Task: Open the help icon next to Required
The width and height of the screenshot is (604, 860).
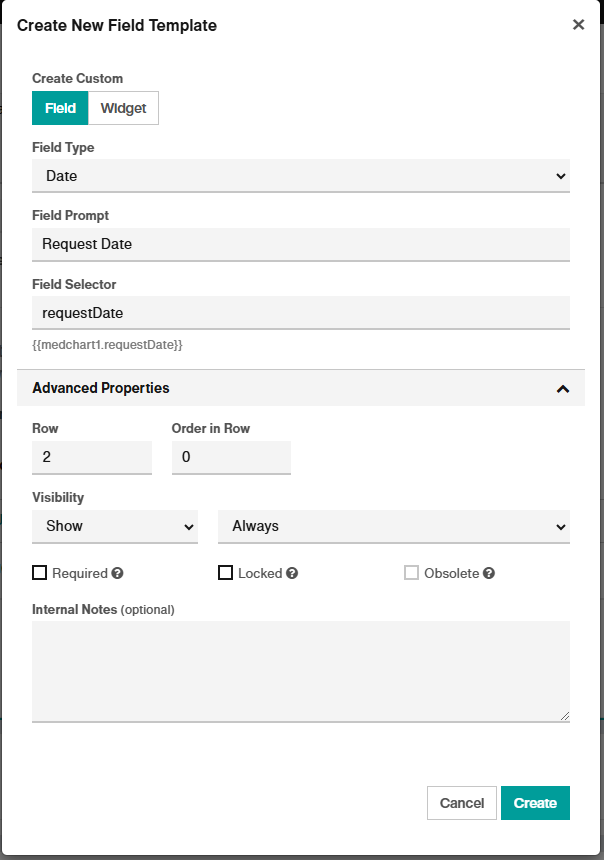Action: tap(117, 573)
